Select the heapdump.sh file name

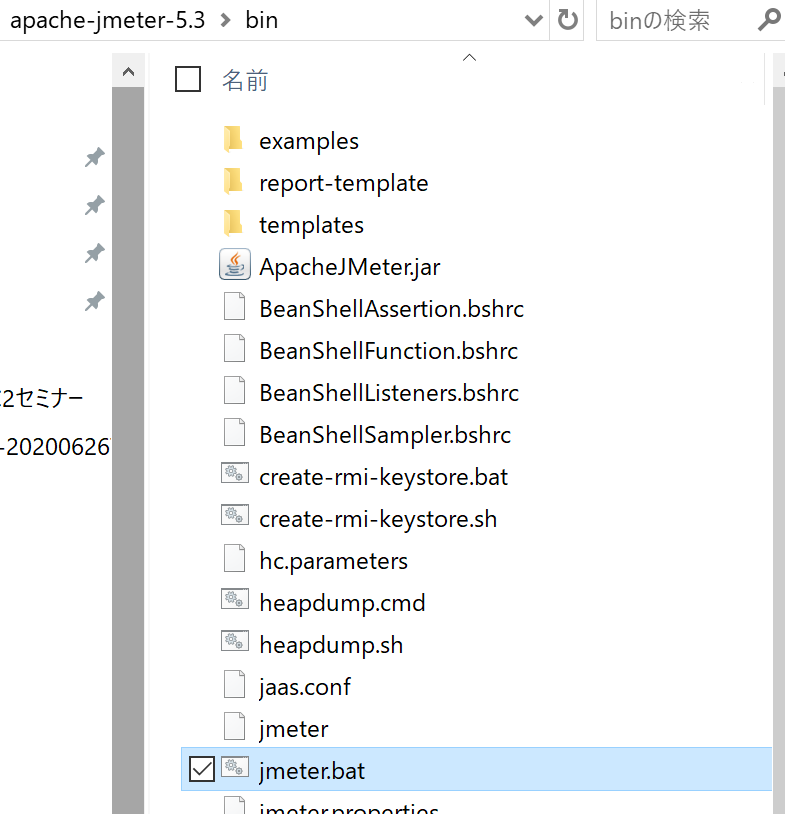331,645
